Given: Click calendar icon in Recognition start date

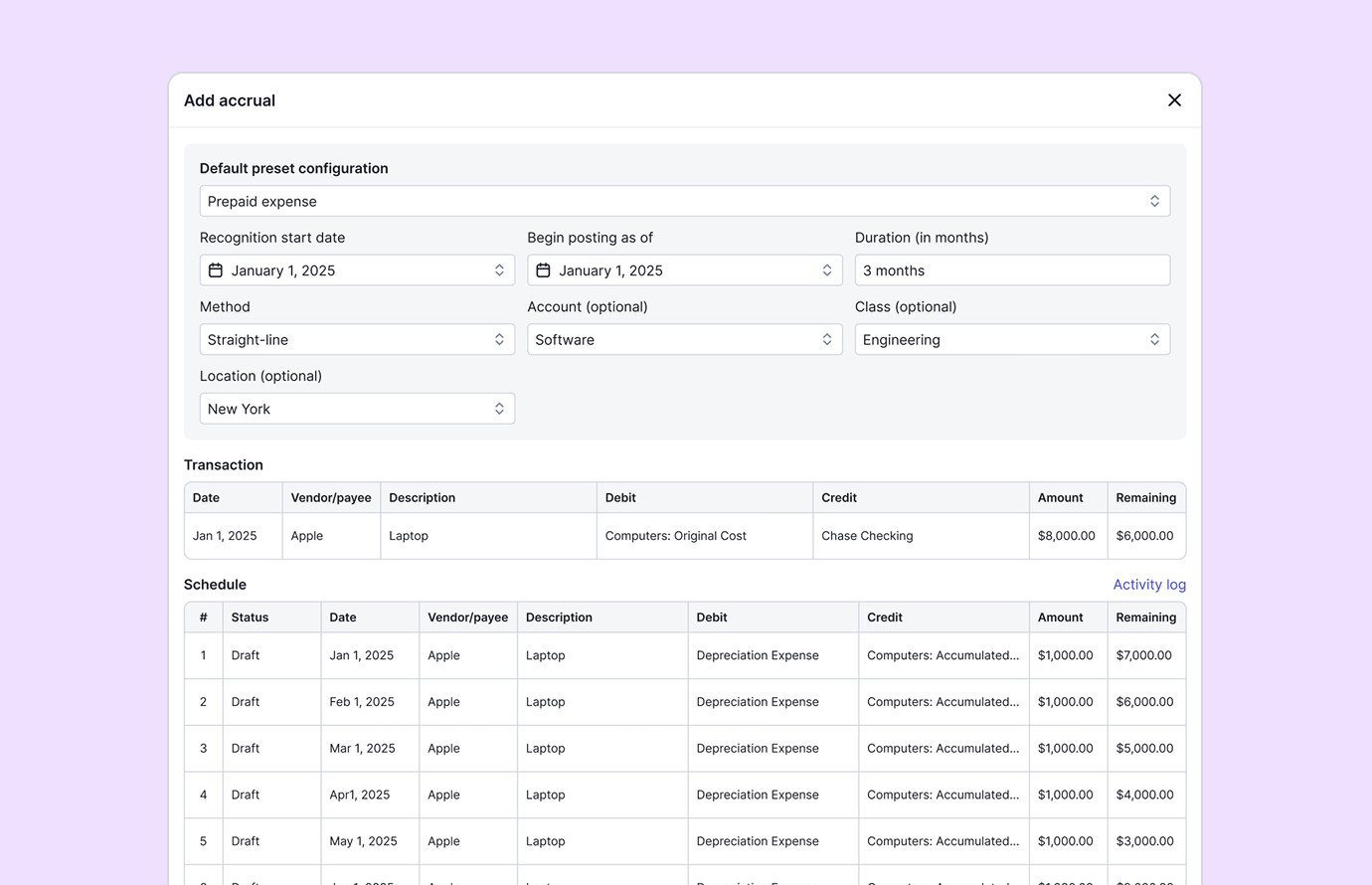Looking at the screenshot, I should (216, 270).
